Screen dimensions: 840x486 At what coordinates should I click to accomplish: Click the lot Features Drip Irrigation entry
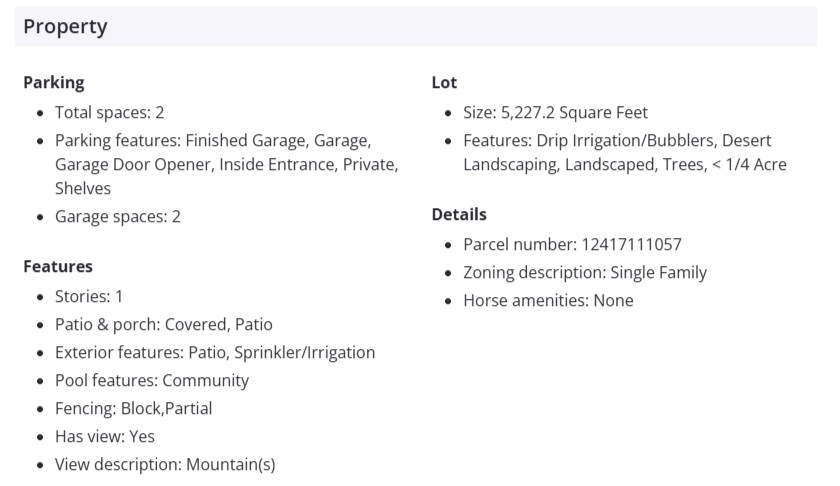coord(625,152)
